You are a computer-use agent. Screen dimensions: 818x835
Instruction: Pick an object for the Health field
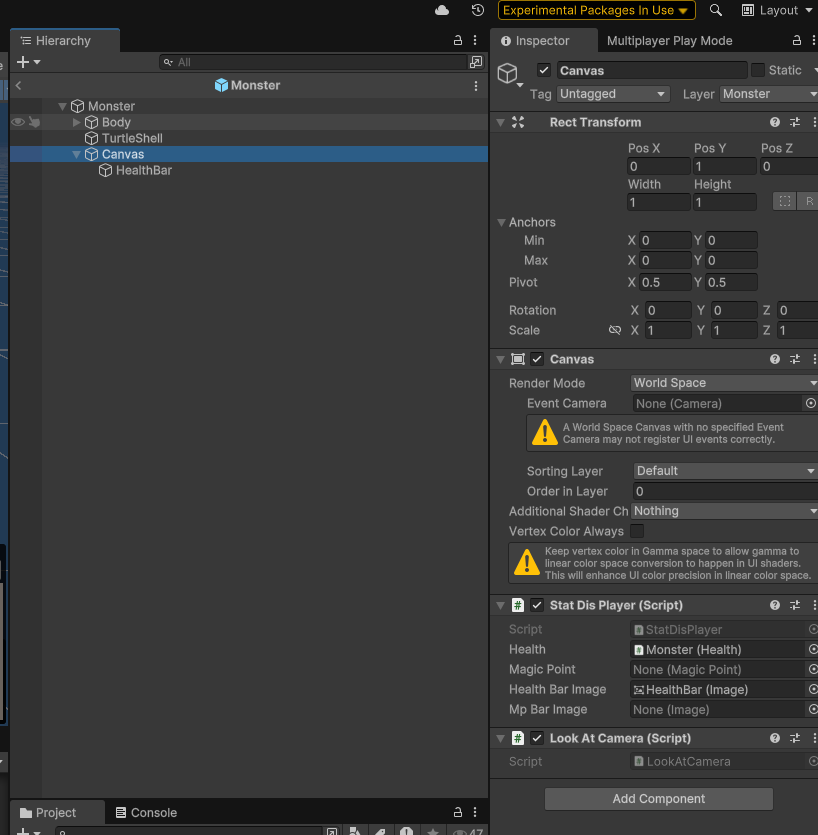pos(813,649)
